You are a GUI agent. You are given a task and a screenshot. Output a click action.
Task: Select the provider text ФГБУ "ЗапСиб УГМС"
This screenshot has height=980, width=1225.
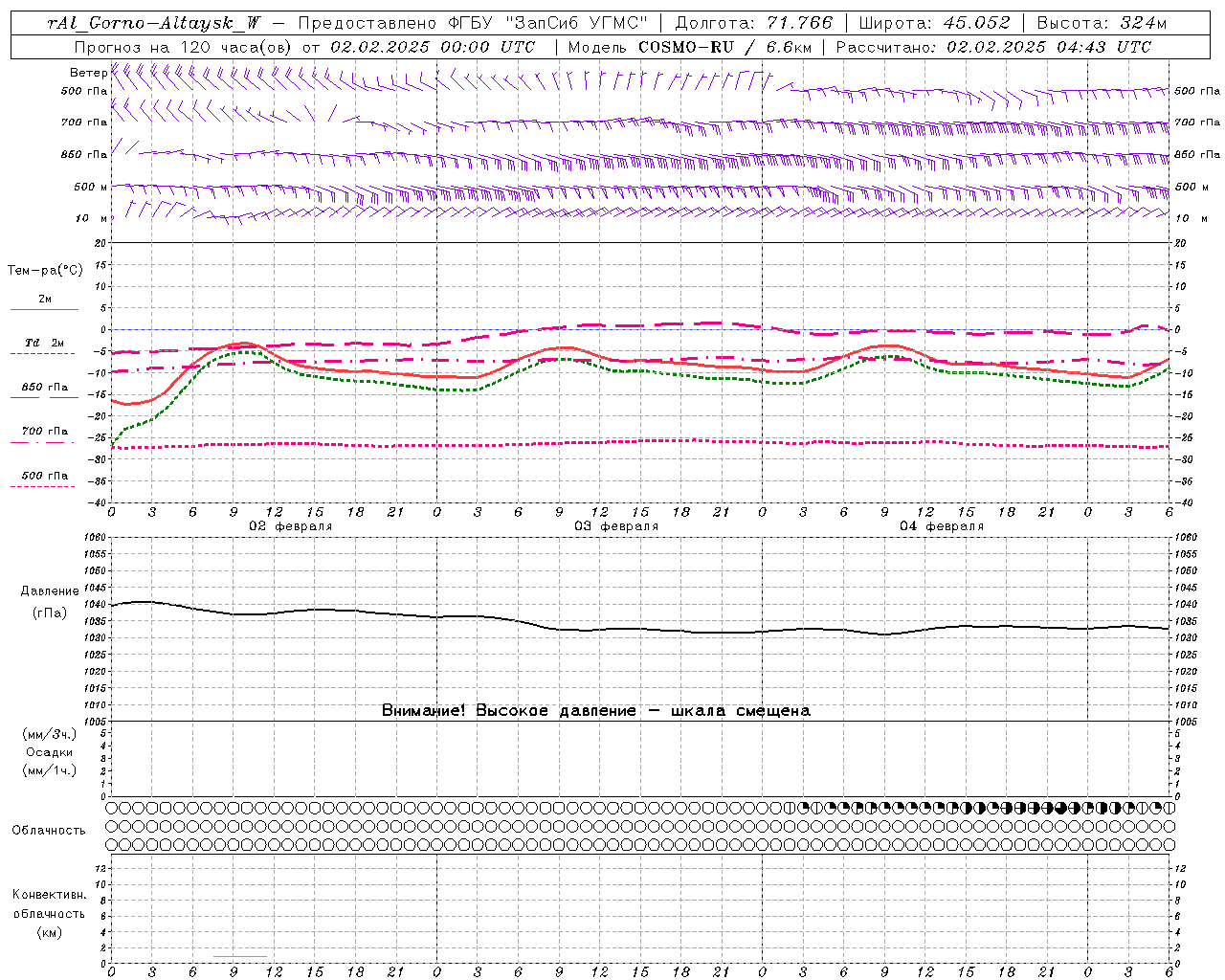[547, 23]
